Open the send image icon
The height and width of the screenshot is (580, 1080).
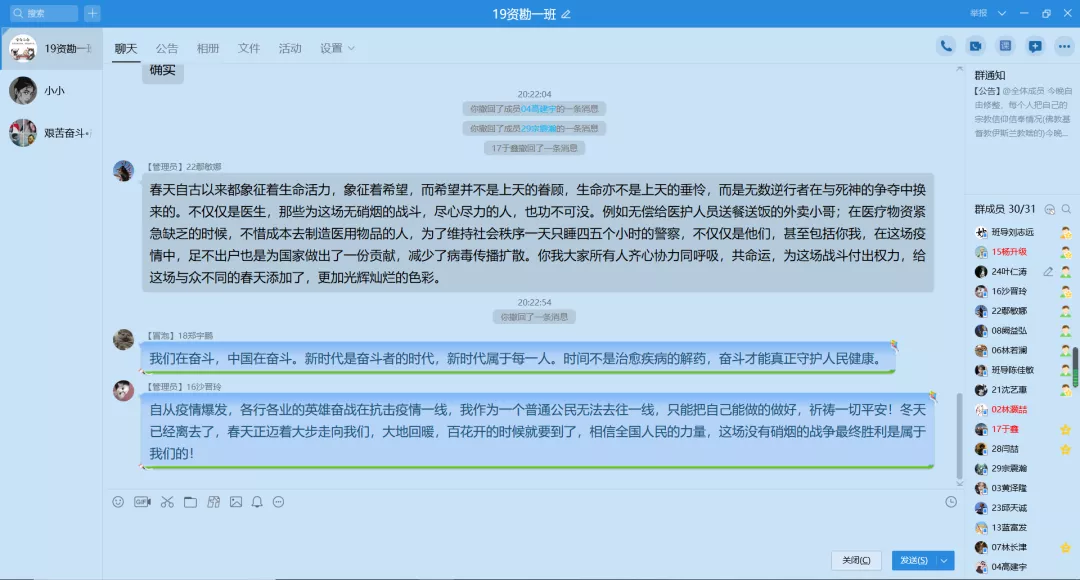tap(236, 502)
